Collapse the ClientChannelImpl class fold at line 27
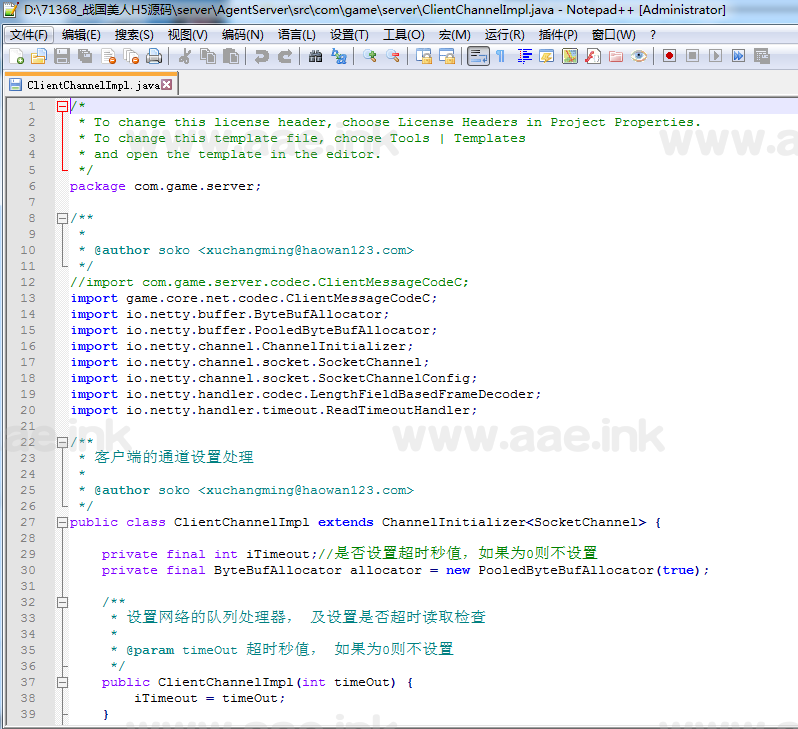Image resolution: width=798 pixels, height=729 pixels. tap(63, 522)
